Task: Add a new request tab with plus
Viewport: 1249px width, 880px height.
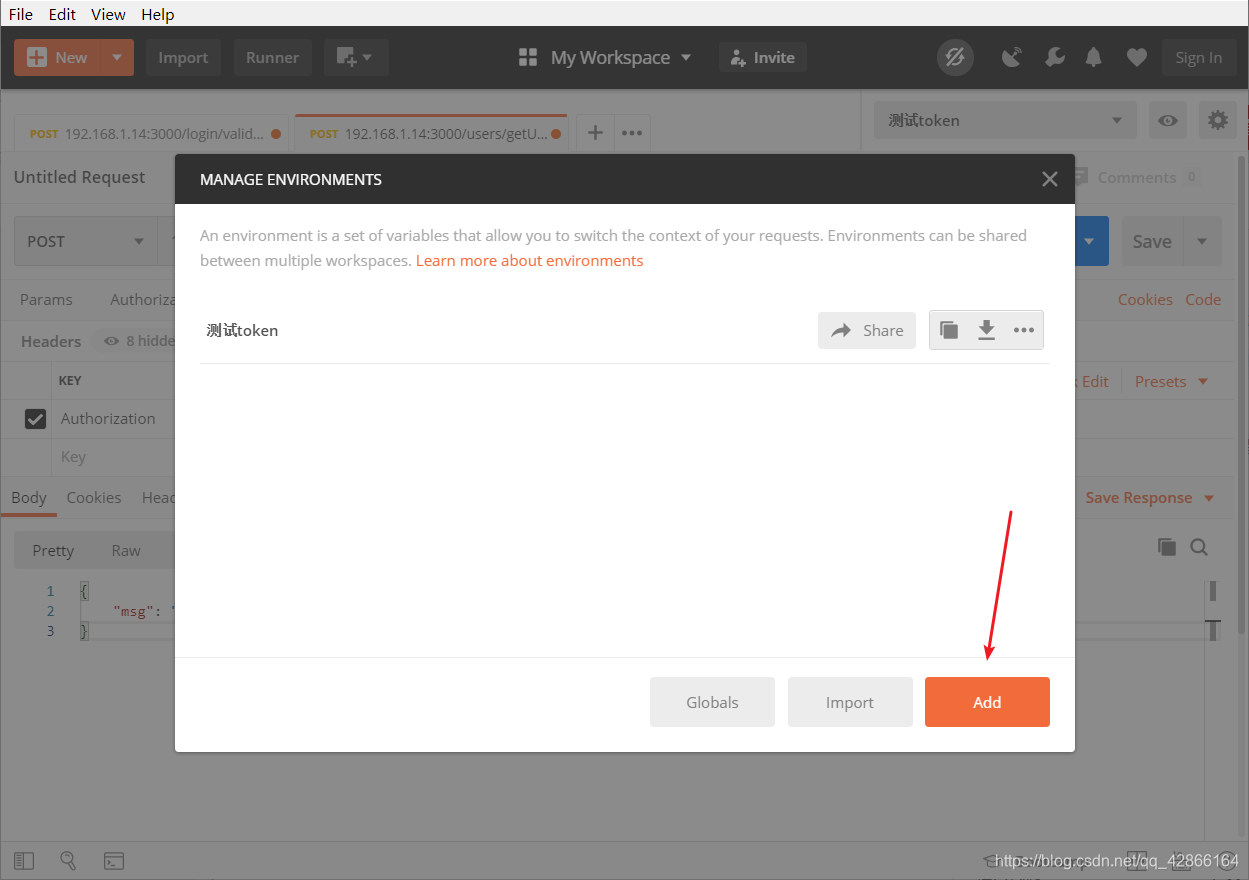Action: tap(595, 132)
